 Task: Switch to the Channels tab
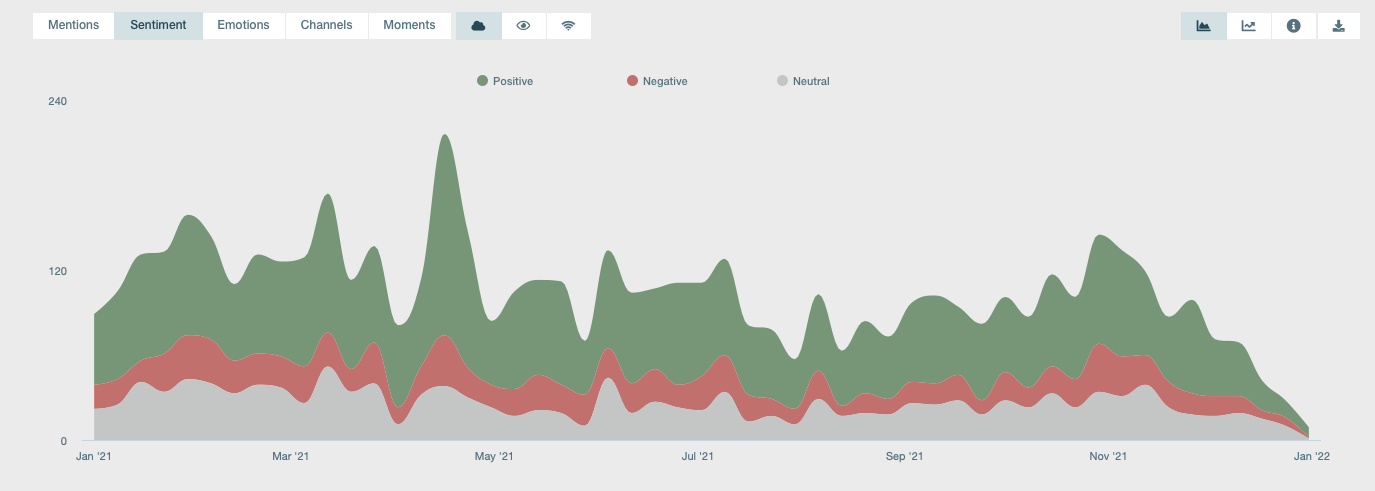pyautogui.click(x=326, y=25)
